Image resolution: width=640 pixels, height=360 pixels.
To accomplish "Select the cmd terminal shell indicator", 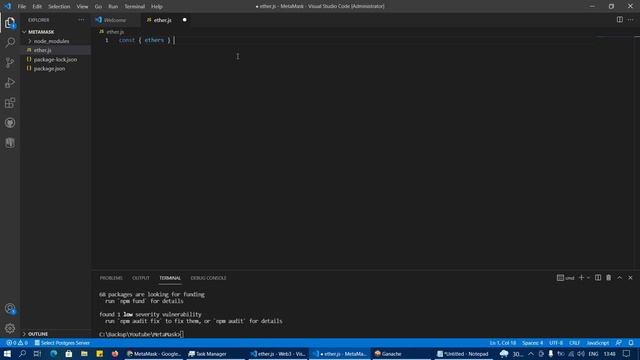I will pos(566,278).
